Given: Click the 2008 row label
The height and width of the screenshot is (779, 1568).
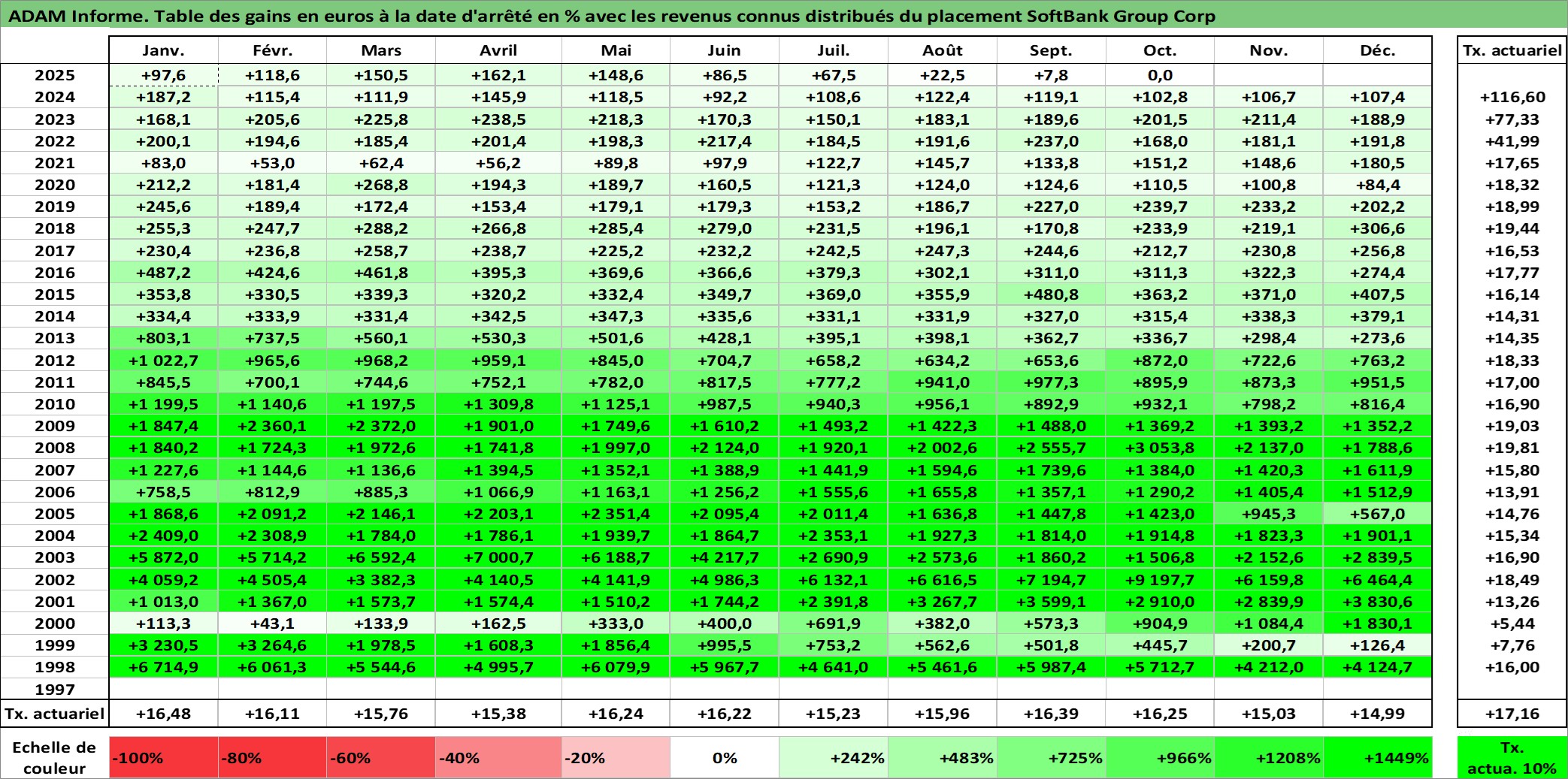Looking at the screenshot, I should coord(55,448).
